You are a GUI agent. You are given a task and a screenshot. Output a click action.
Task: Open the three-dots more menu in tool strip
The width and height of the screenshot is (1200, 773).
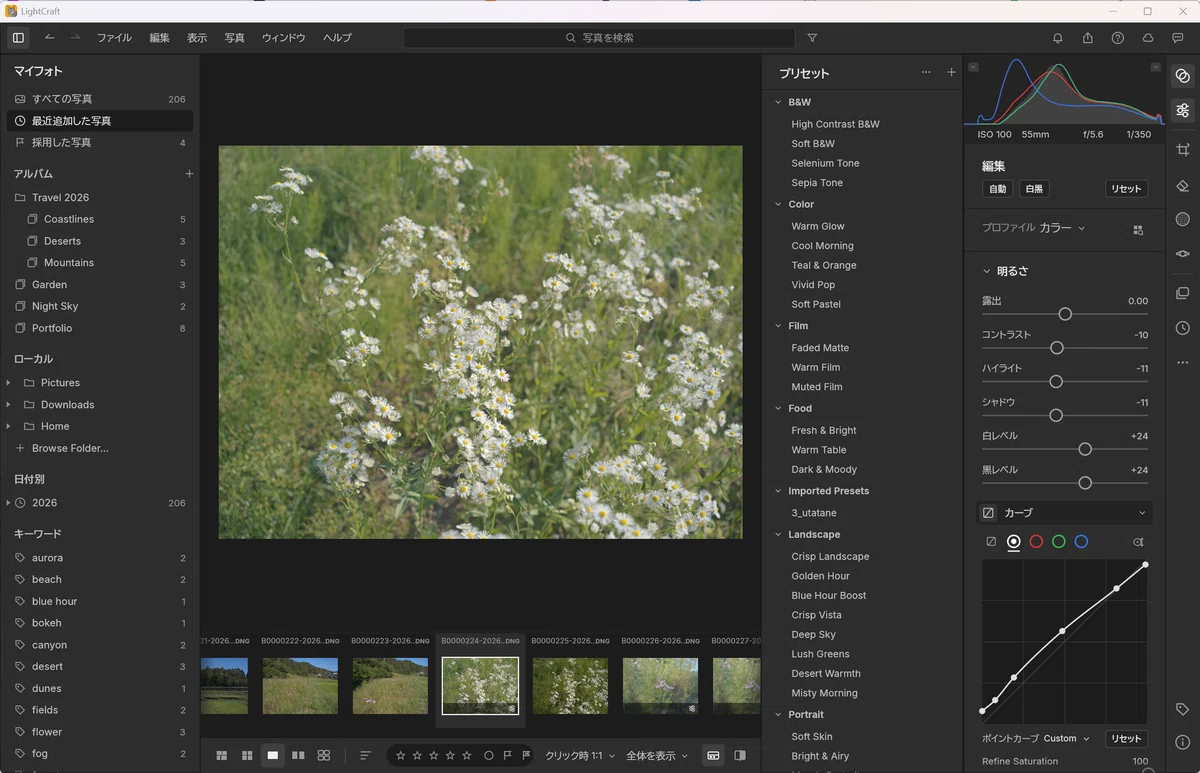pyautogui.click(x=1183, y=363)
